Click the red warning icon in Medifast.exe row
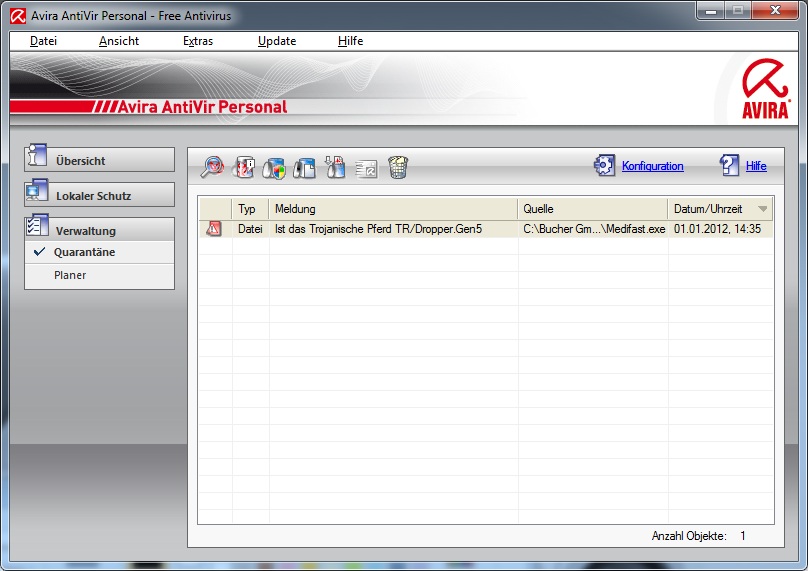Image resolution: width=808 pixels, height=571 pixels. tap(214, 228)
